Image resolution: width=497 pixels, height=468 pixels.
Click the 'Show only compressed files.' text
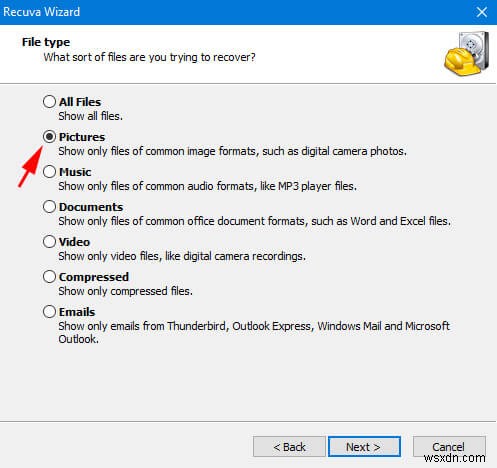pyautogui.click(x=126, y=291)
